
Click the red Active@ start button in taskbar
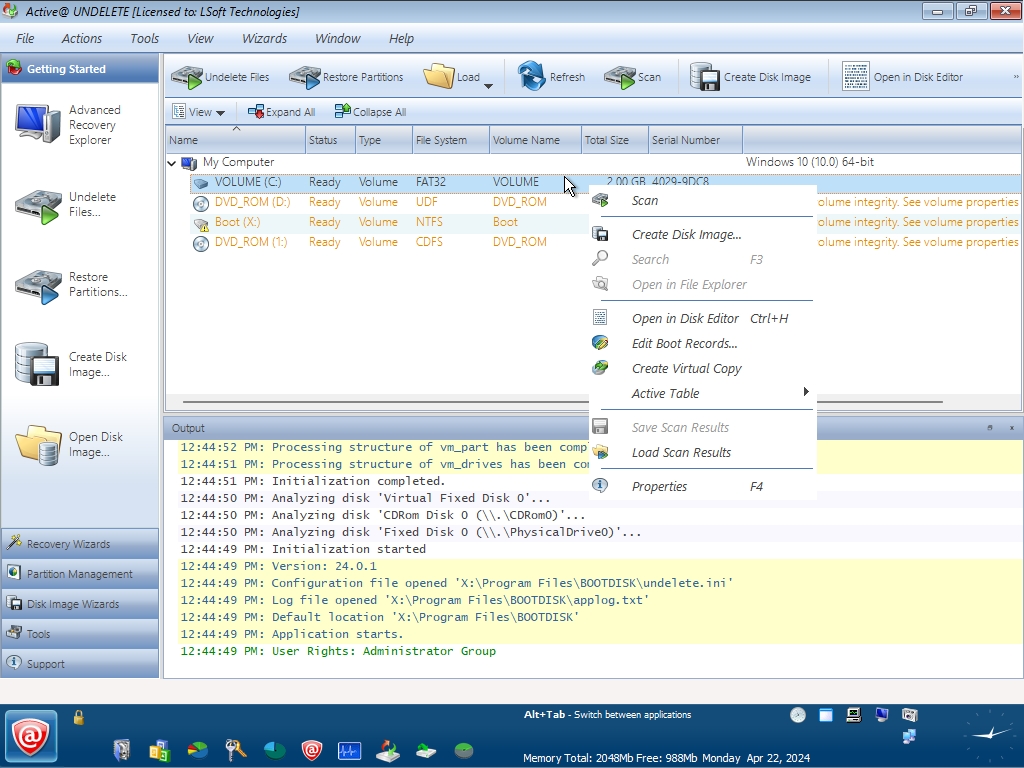[x=31, y=736]
